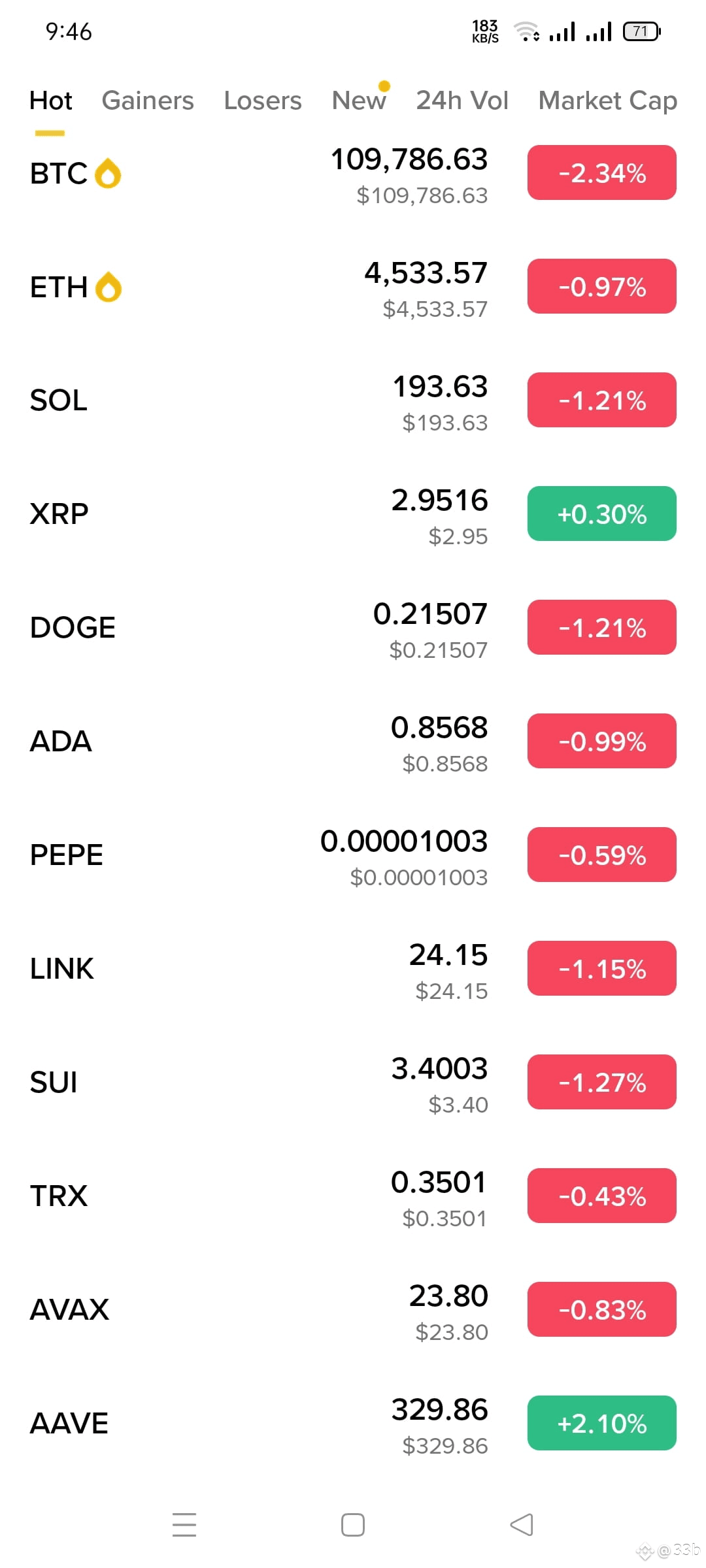Tap the orange dot on New tab
Image resolution: width=706 pixels, height=1568 pixels.
point(384,86)
